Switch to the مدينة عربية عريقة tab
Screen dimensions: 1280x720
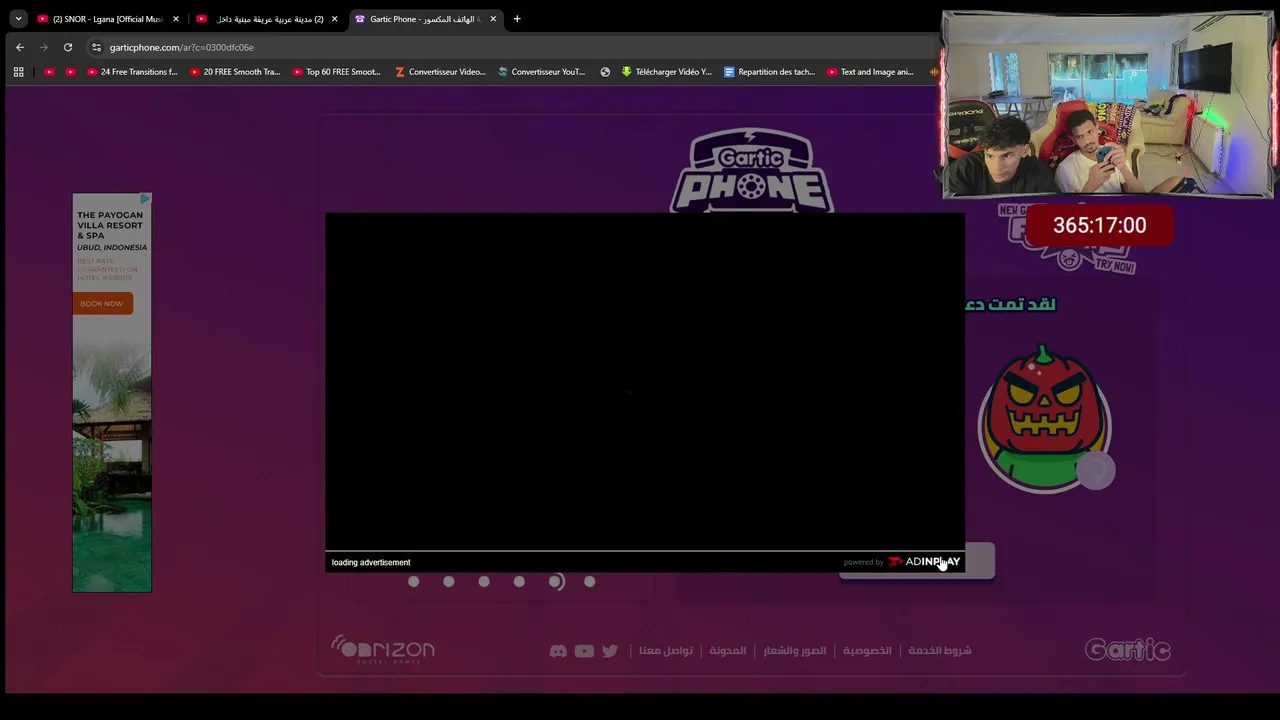269,19
